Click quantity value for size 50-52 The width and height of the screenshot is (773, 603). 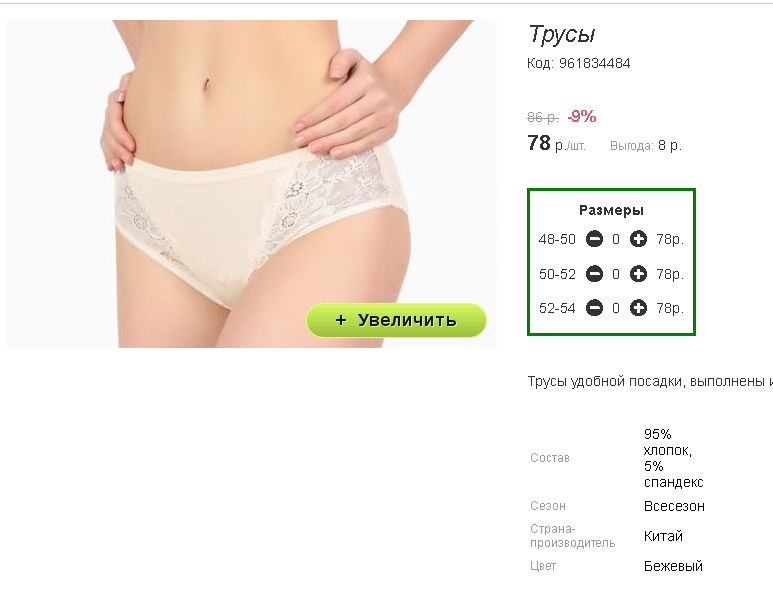point(616,274)
